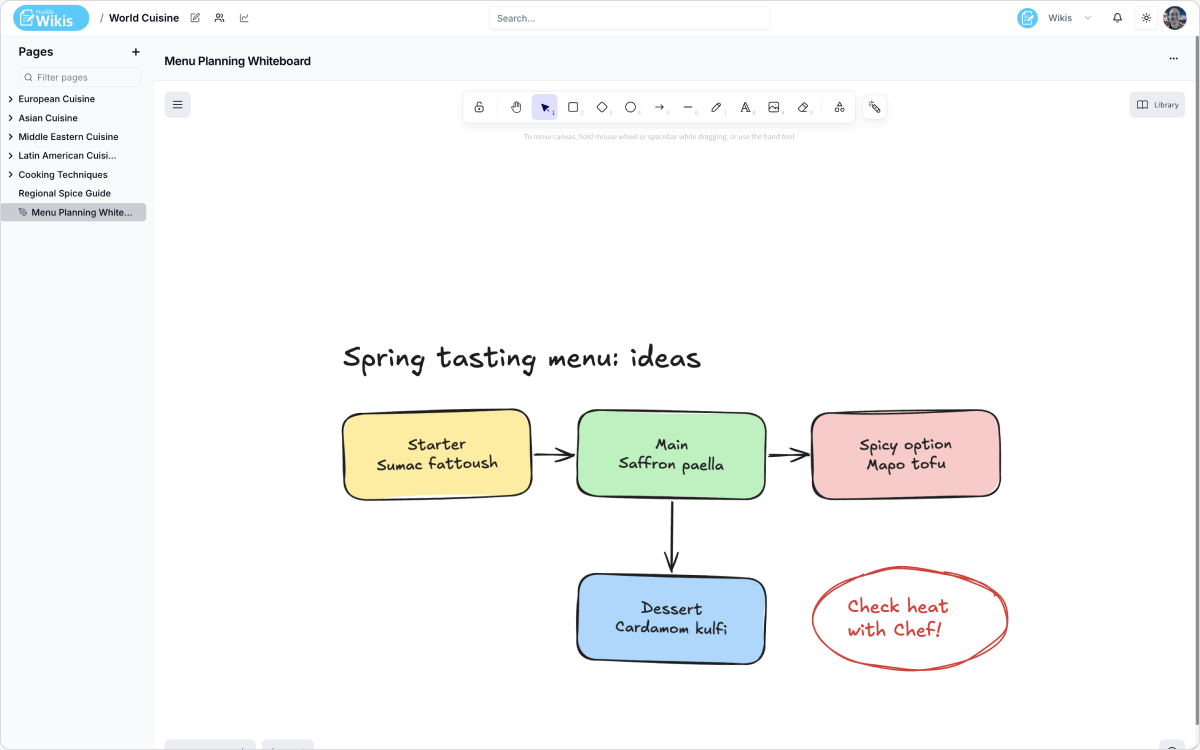
Task: Expand the Cooking Techniques chevron
Action: pos(10,175)
